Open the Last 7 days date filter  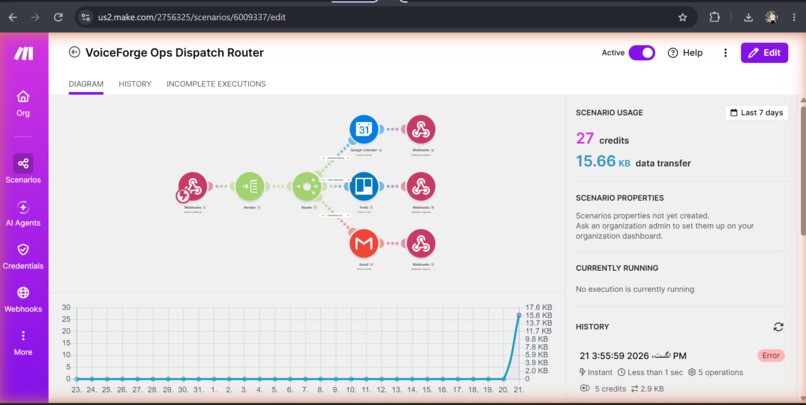[757, 113]
